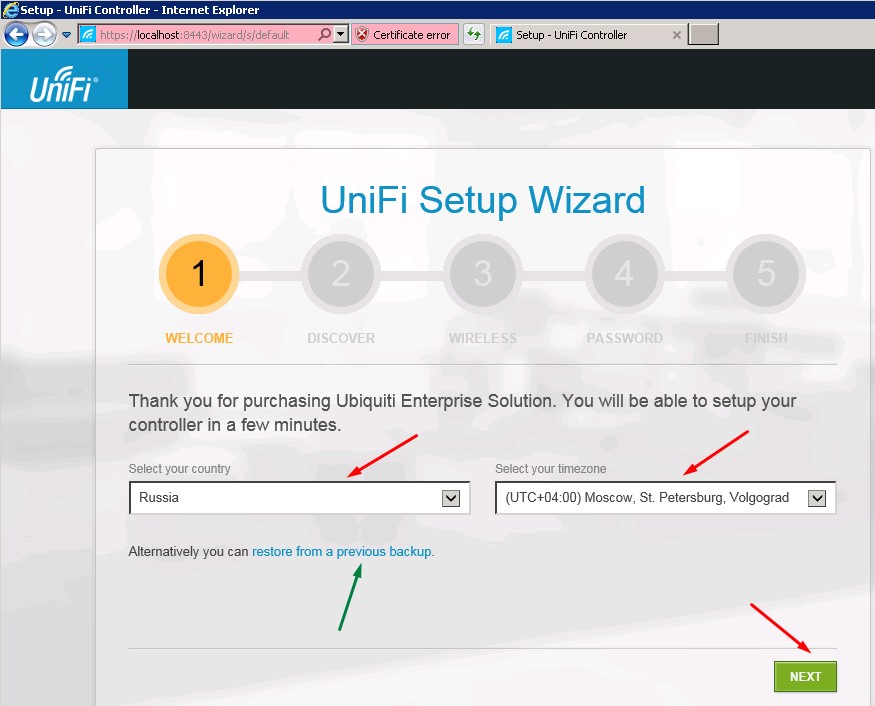The height and width of the screenshot is (706, 875).
Task: Select the Setup - UniFi Controller tab
Action: [588, 35]
